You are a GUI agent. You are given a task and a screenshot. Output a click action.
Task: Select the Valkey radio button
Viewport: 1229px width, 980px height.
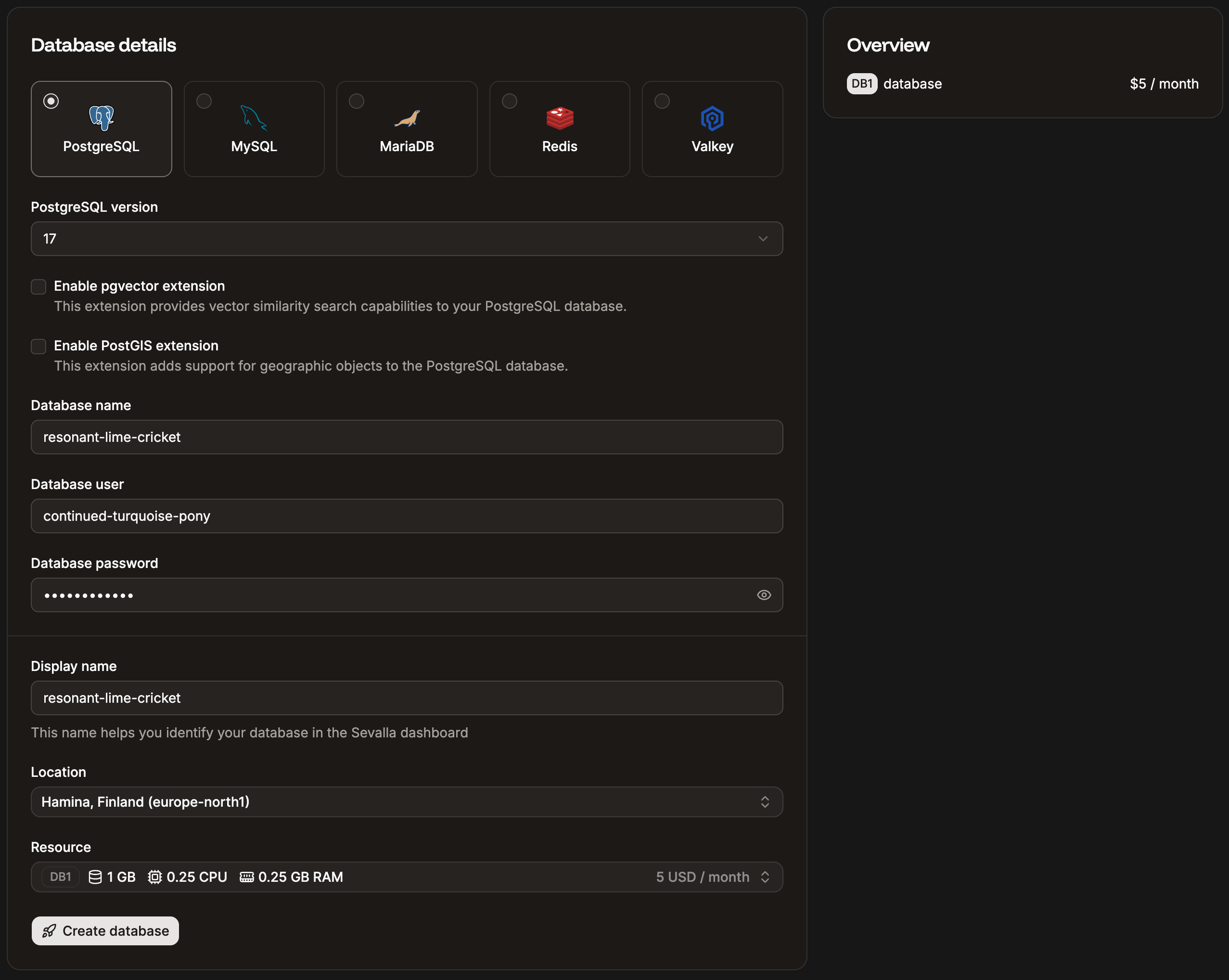point(662,101)
